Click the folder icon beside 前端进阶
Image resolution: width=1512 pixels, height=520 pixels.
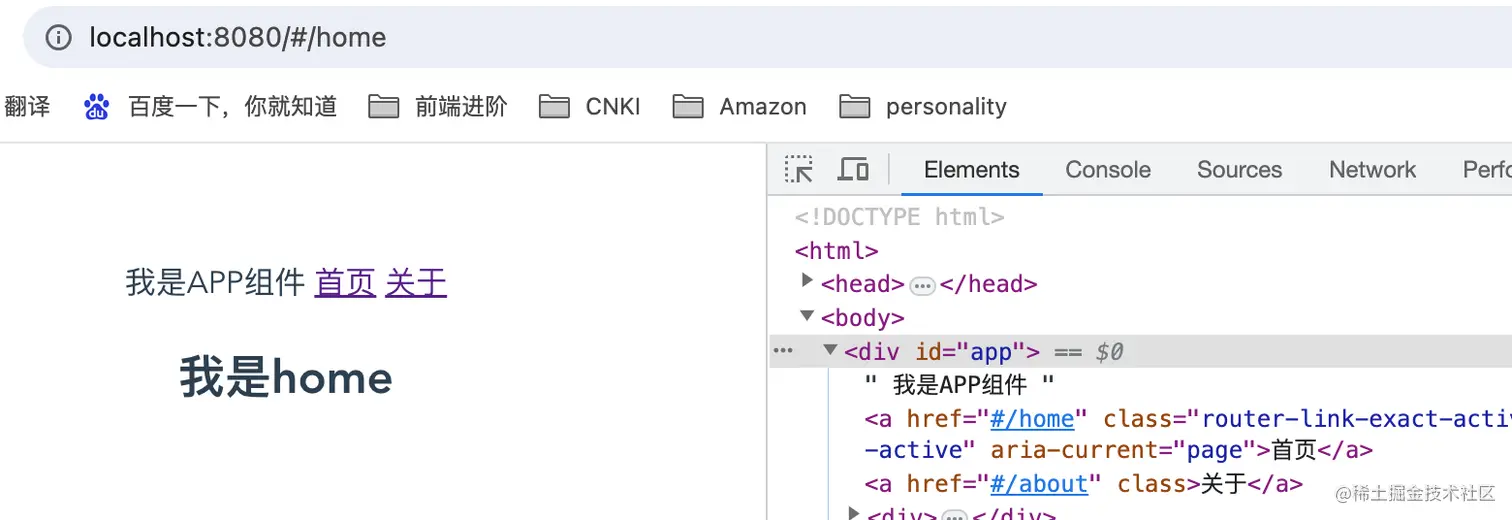click(383, 106)
